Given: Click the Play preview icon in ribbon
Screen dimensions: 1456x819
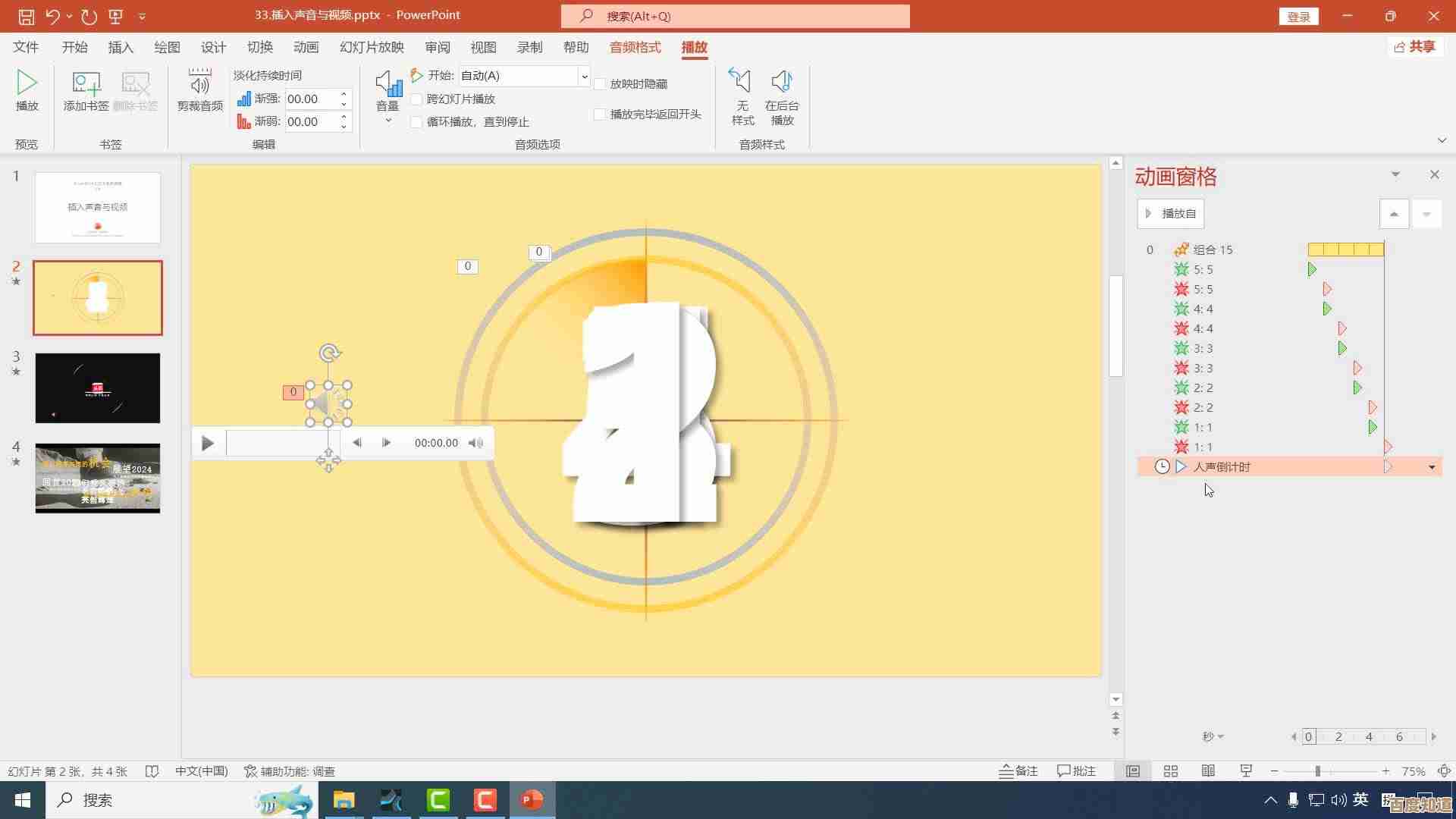Looking at the screenshot, I should 27,90.
